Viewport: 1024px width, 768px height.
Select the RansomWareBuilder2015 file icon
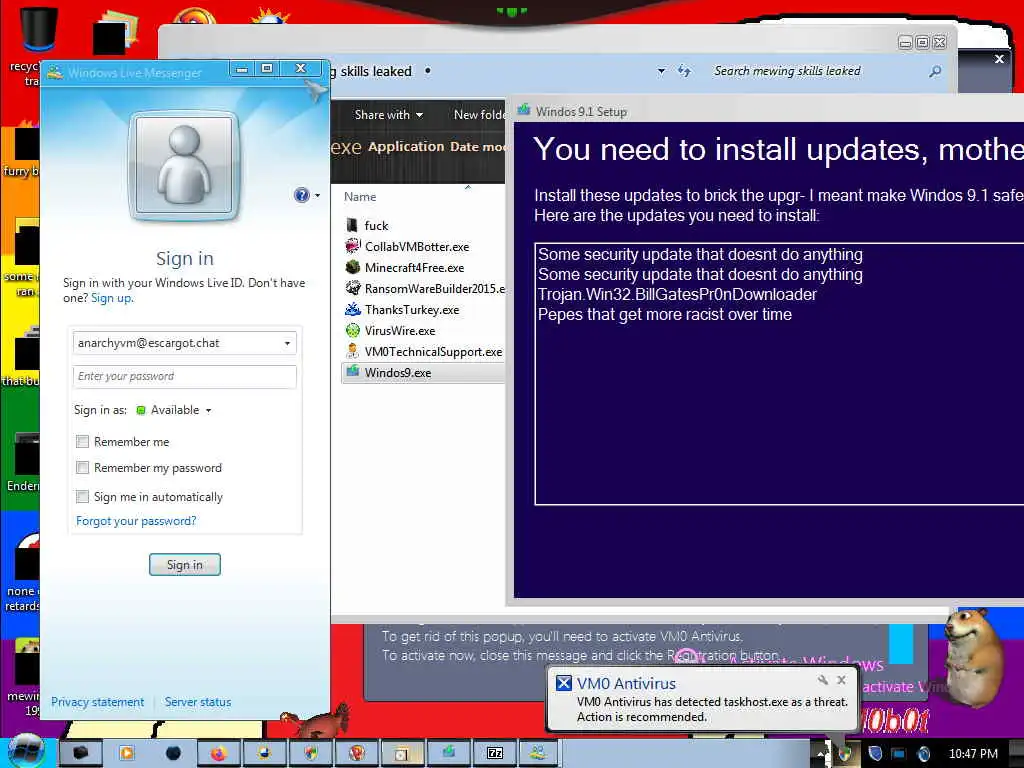[x=353, y=288]
